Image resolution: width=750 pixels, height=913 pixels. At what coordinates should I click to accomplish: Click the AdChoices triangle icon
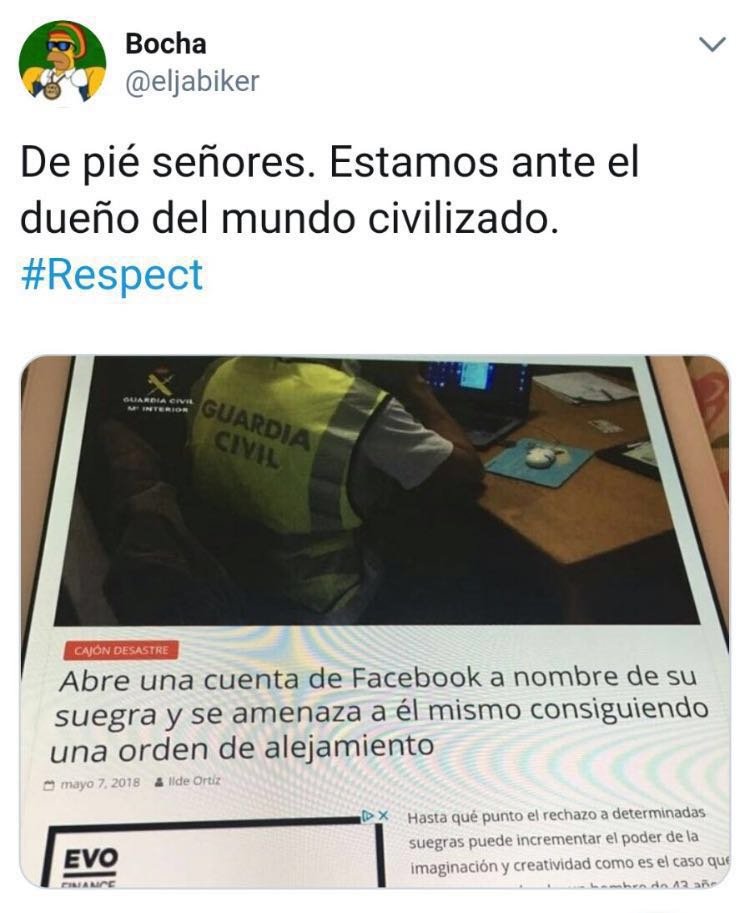[x=367, y=816]
